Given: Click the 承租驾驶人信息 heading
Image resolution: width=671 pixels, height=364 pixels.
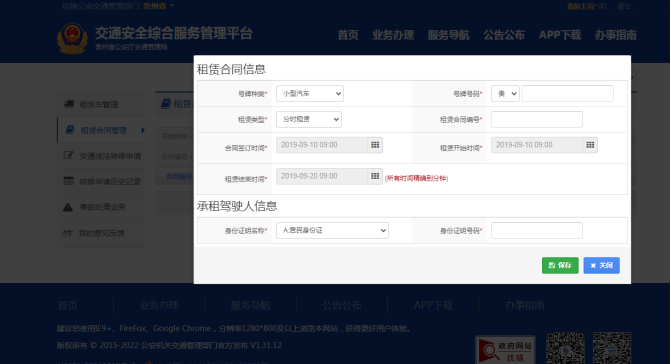Looking at the screenshot, I should pos(237,206).
